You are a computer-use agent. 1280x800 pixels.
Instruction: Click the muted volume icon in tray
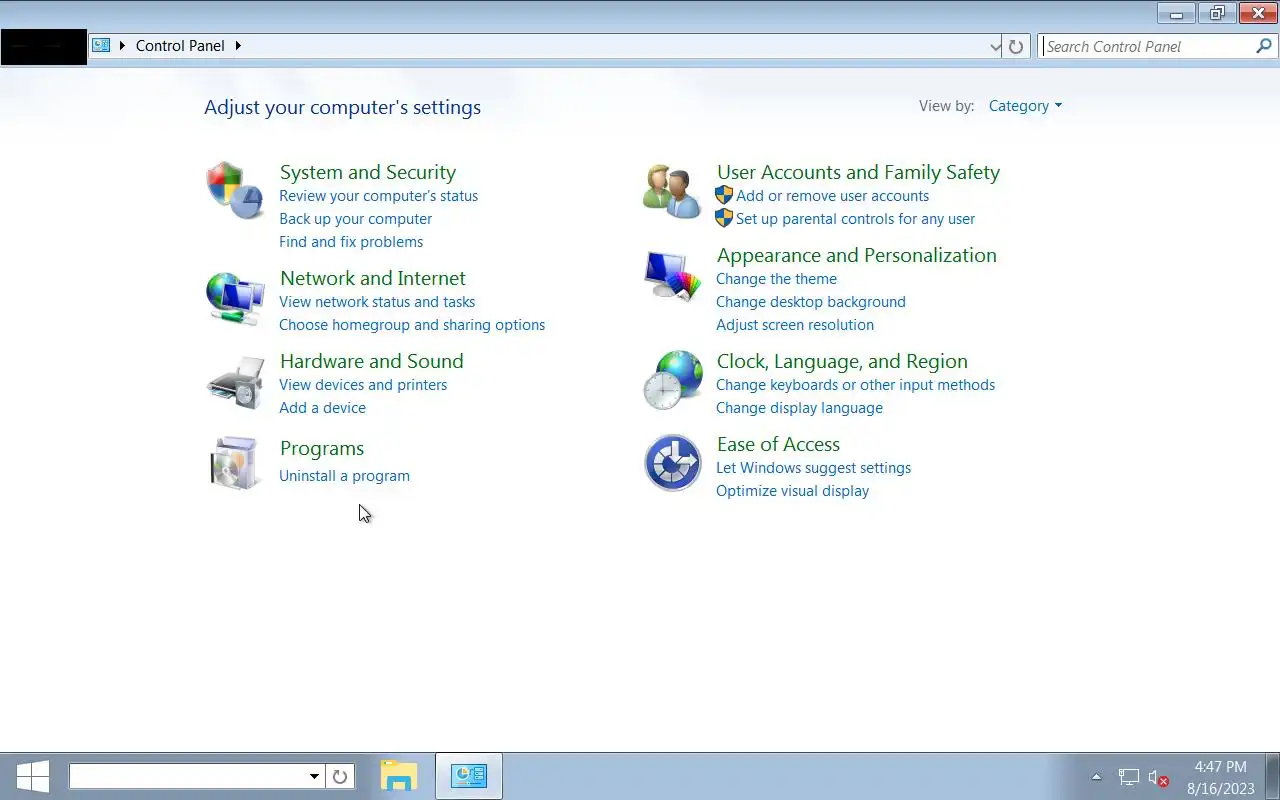click(x=1158, y=777)
